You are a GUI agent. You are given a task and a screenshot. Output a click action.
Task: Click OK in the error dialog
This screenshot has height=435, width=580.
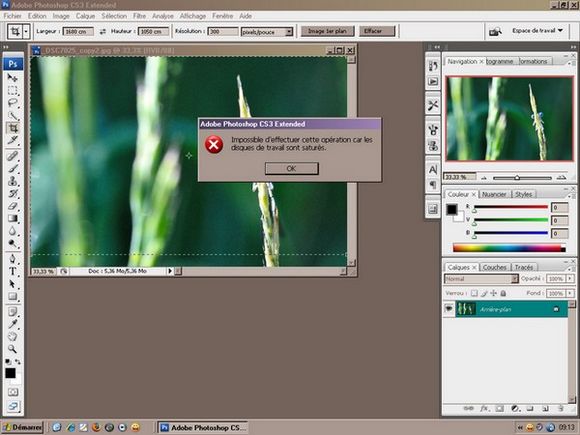tap(291, 168)
